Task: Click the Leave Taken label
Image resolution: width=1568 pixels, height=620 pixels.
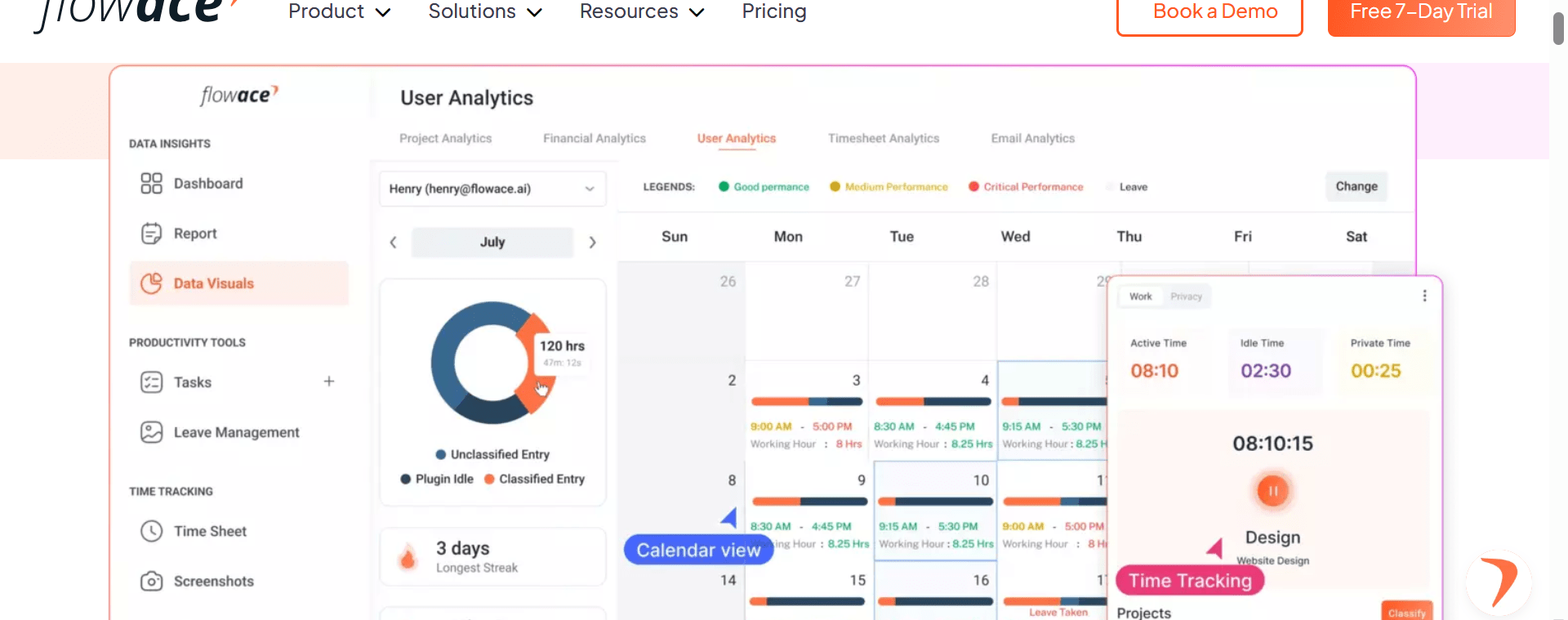Action: point(1058,613)
